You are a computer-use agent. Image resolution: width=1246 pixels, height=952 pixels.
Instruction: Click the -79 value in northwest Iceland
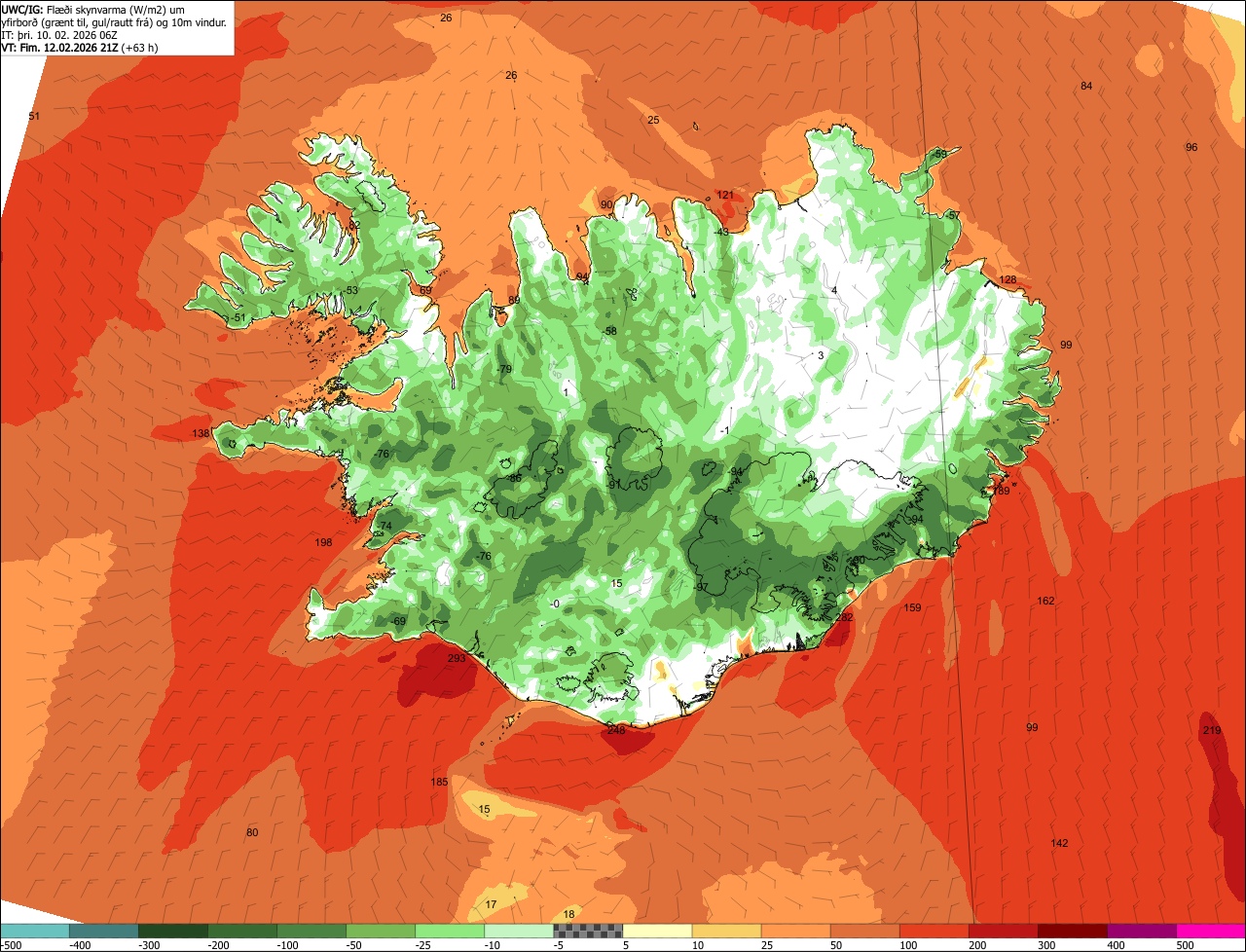(x=504, y=369)
